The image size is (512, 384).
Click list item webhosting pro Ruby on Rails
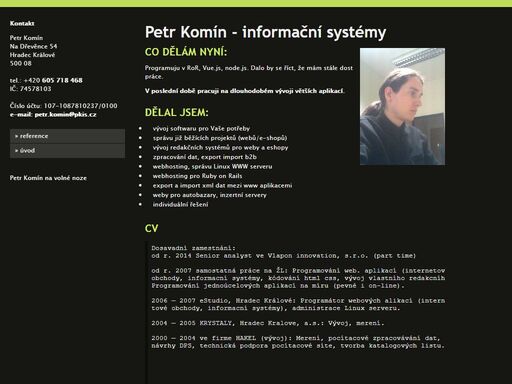[x=197, y=176]
